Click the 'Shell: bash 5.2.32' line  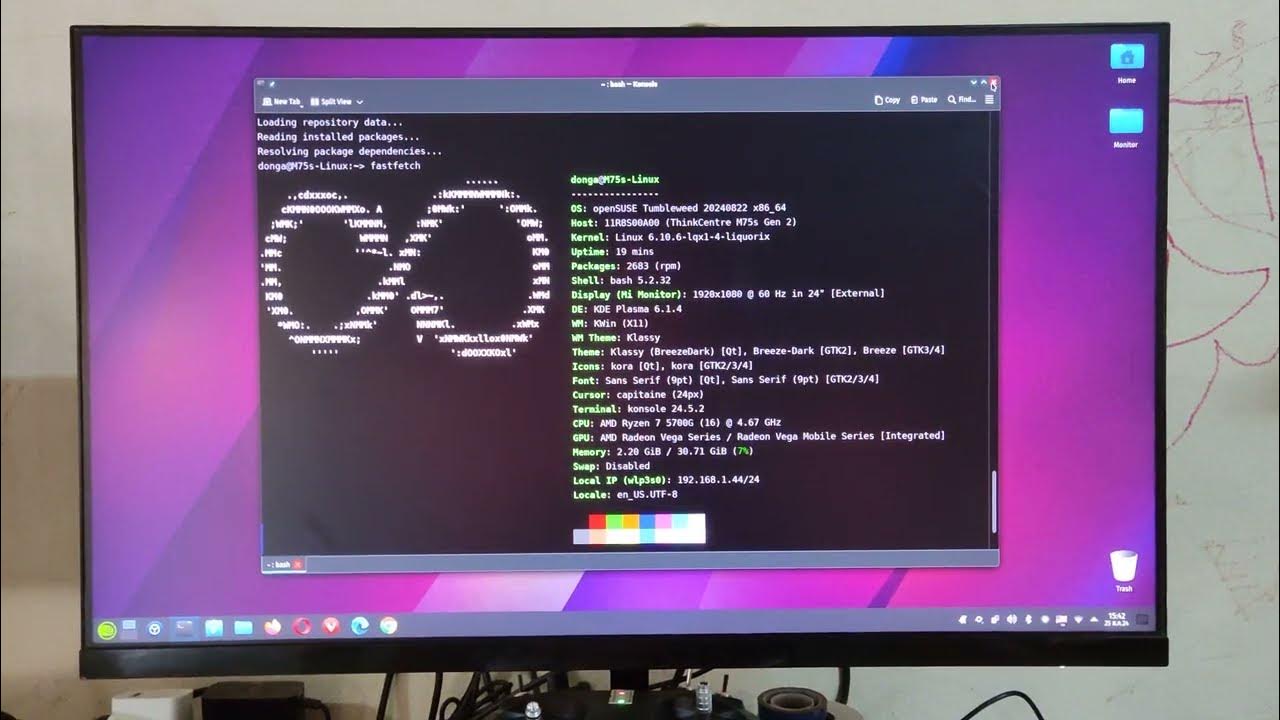[x=621, y=281]
